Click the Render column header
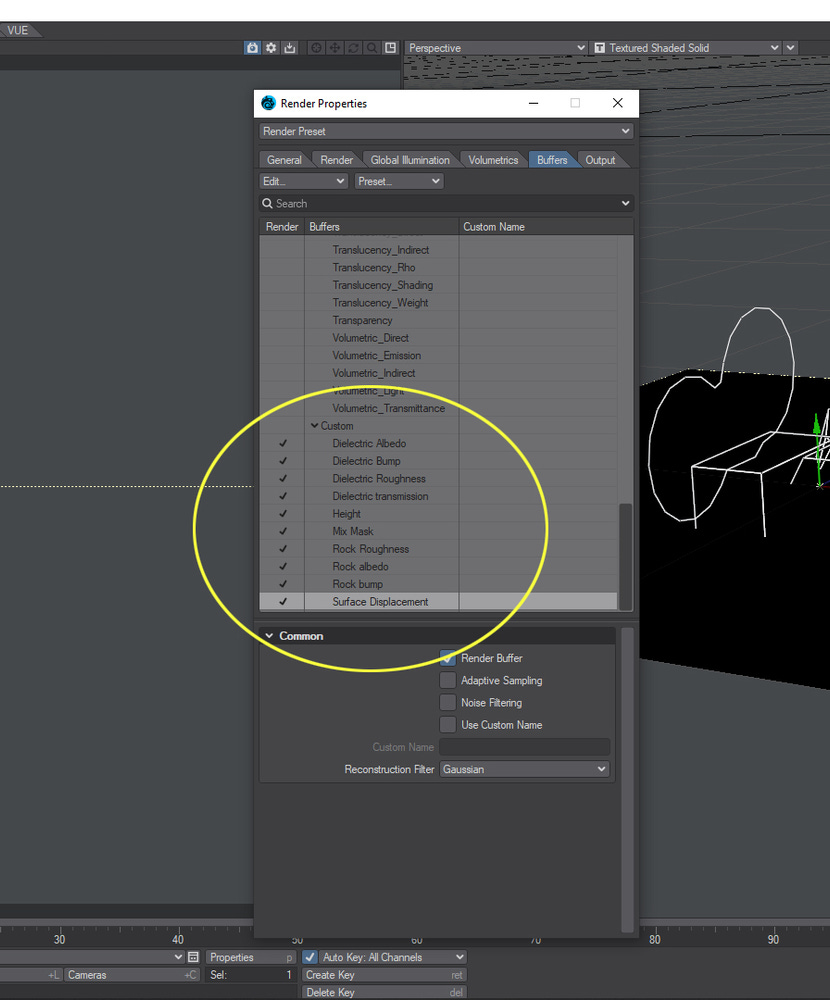 pyautogui.click(x=282, y=226)
